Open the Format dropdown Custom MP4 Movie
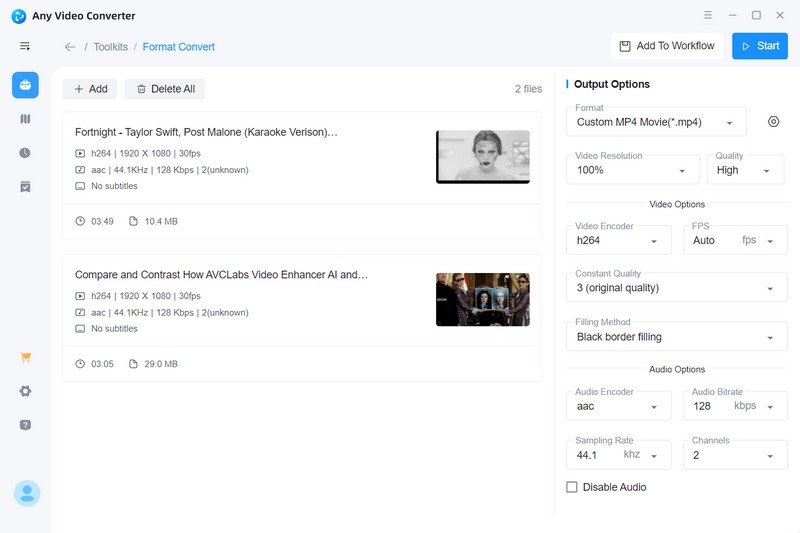The height and width of the screenshot is (533, 800). (657, 122)
